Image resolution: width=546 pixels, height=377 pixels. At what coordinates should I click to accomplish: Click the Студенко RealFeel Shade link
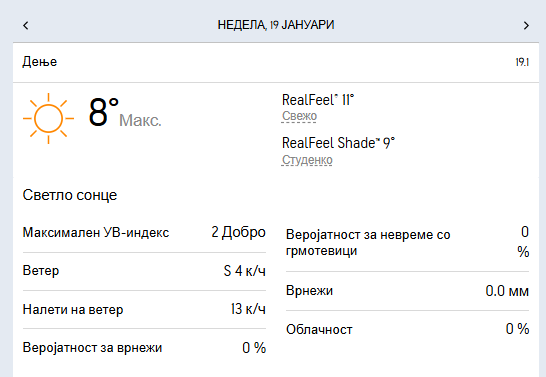(x=307, y=160)
